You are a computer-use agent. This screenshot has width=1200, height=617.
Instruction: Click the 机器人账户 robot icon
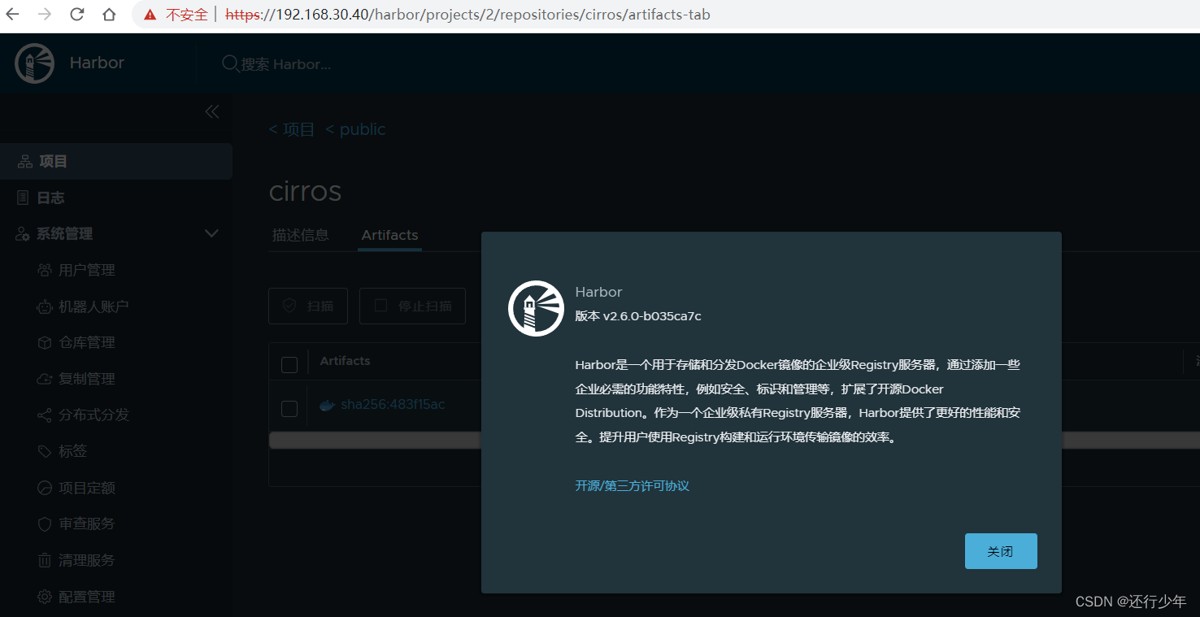(x=44, y=307)
